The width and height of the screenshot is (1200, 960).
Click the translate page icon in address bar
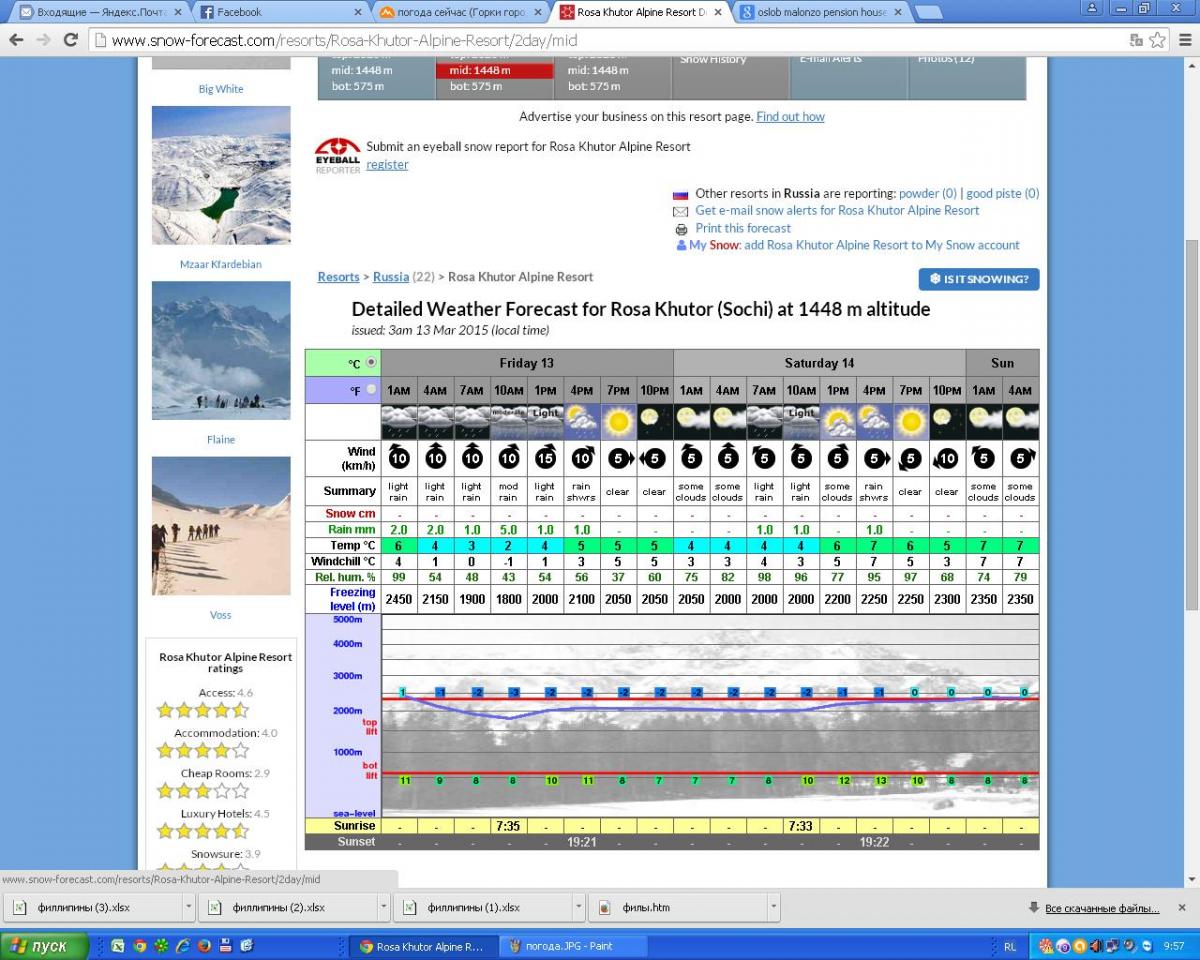coord(1136,40)
